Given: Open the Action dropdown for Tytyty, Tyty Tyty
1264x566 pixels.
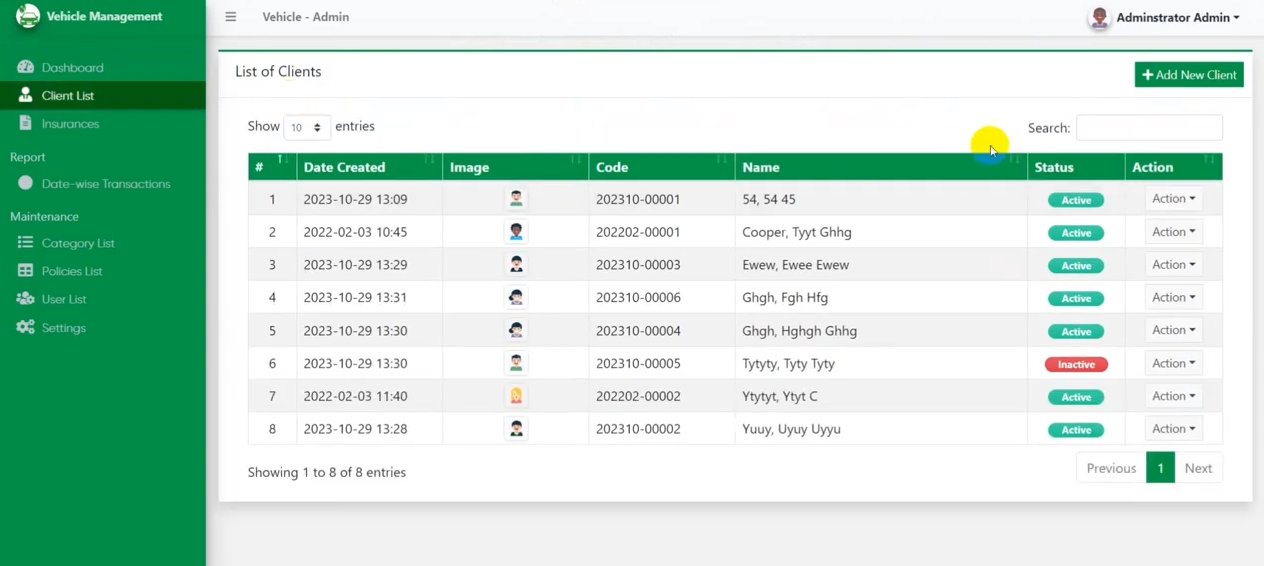Looking at the screenshot, I should [x=1173, y=363].
